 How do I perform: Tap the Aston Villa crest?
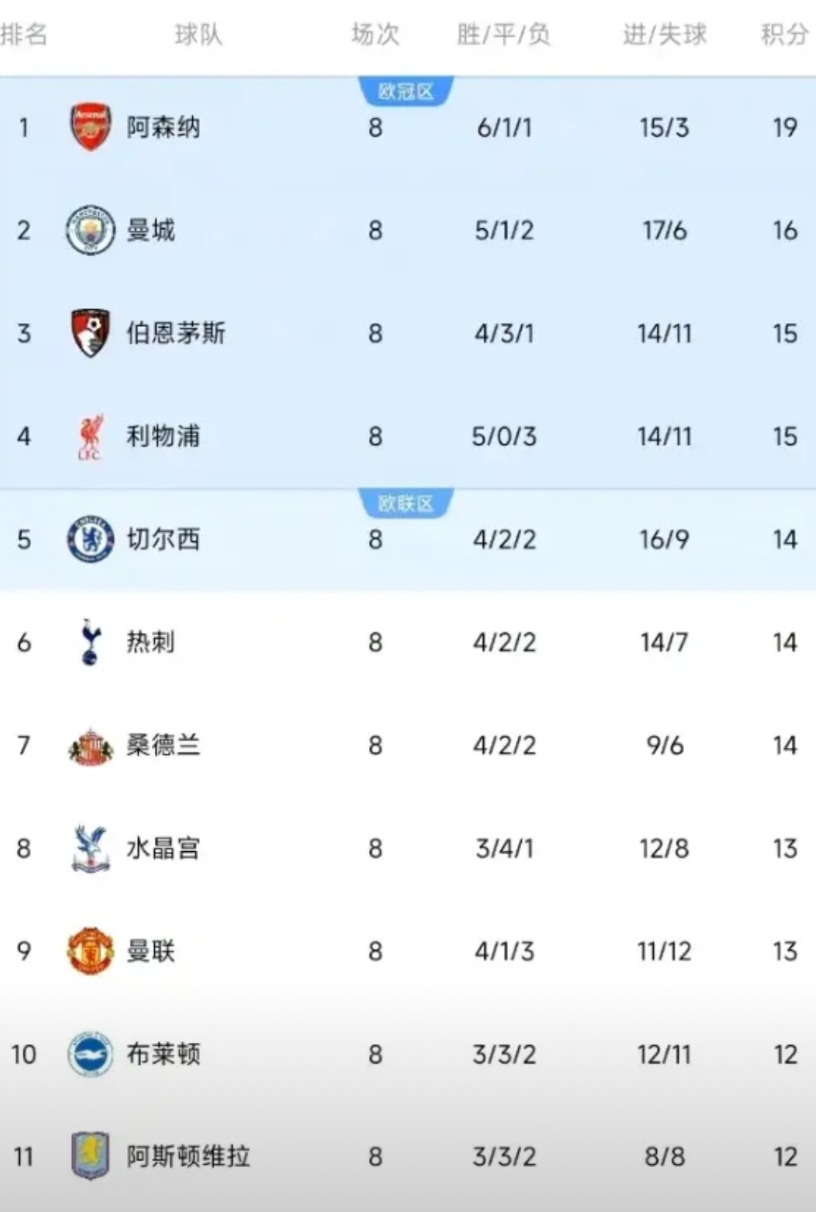pyautogui.click(x=90, y=1157)
